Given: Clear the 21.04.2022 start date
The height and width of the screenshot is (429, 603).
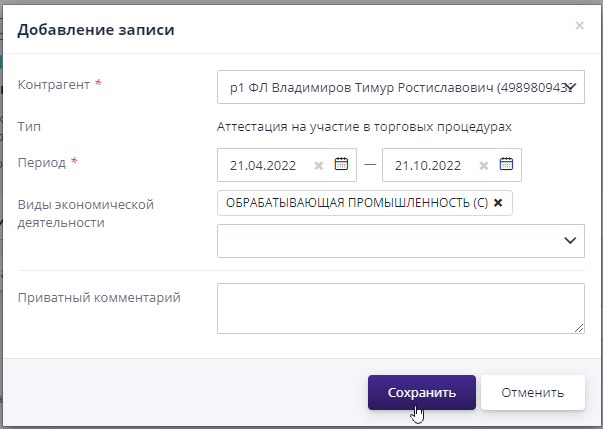Looking at the screenshot, I should [319, 166].
